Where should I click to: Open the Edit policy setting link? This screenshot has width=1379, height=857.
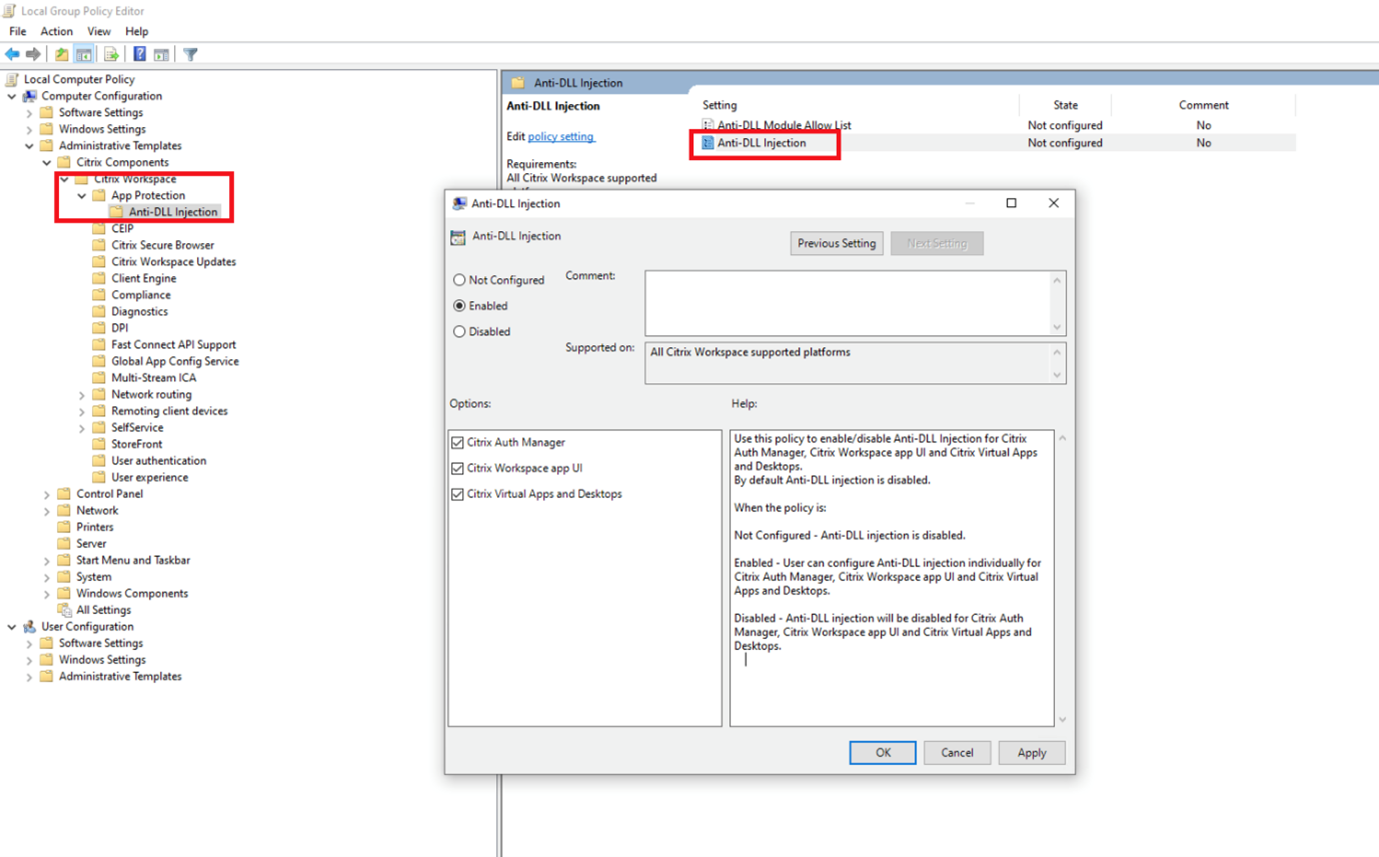[561, 136]
